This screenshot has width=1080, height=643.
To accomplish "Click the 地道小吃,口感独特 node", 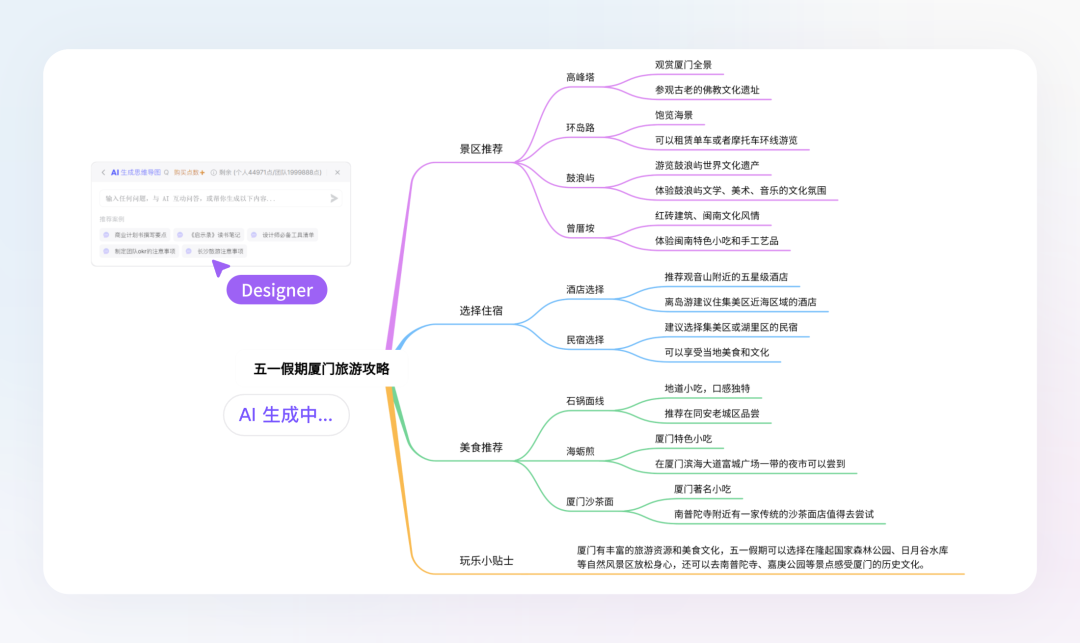I will click(707, 388).
